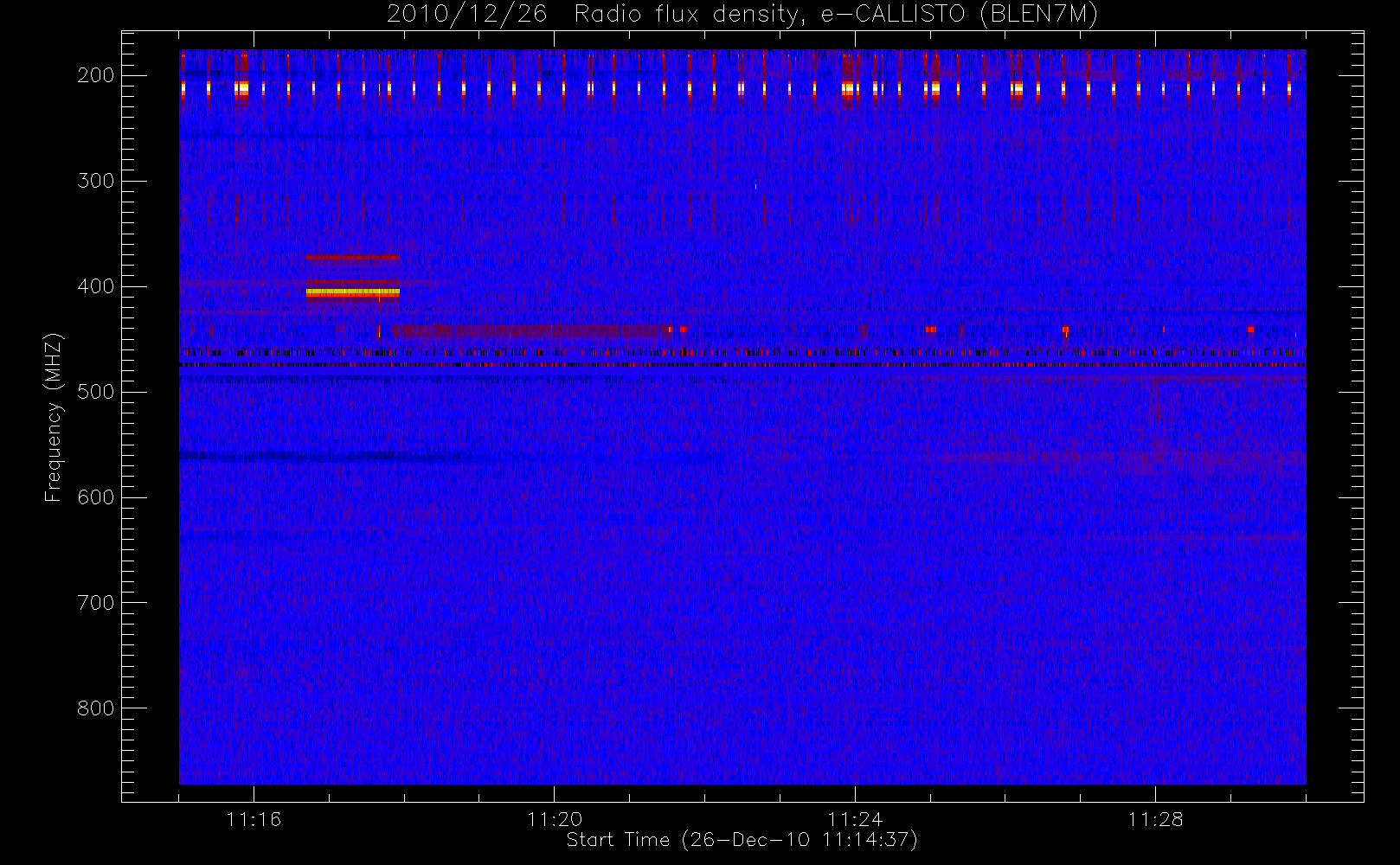Click the "Frequency (MHZ)" axis label
The height and width of the screenshot is (865, 1400).
pos(54,417)
